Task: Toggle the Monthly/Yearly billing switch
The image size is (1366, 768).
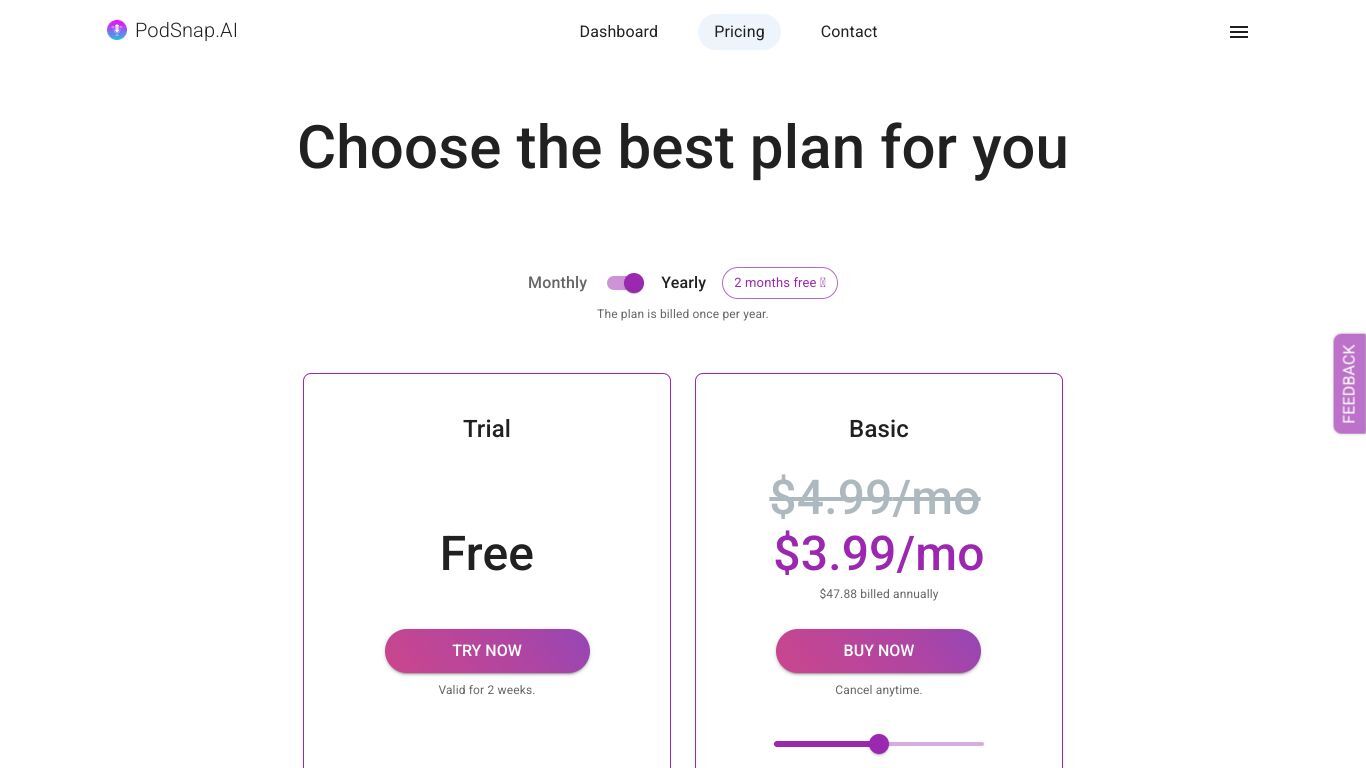Action: click(625, 283)
